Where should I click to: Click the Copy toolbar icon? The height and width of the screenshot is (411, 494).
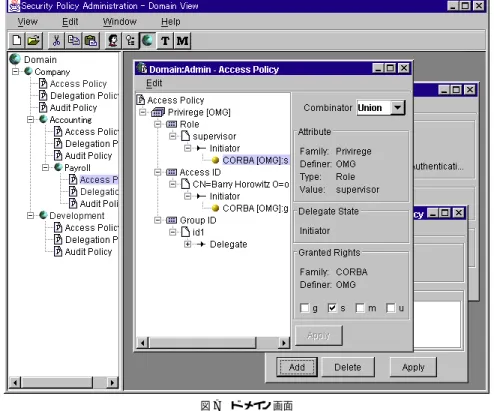[73, 41]
